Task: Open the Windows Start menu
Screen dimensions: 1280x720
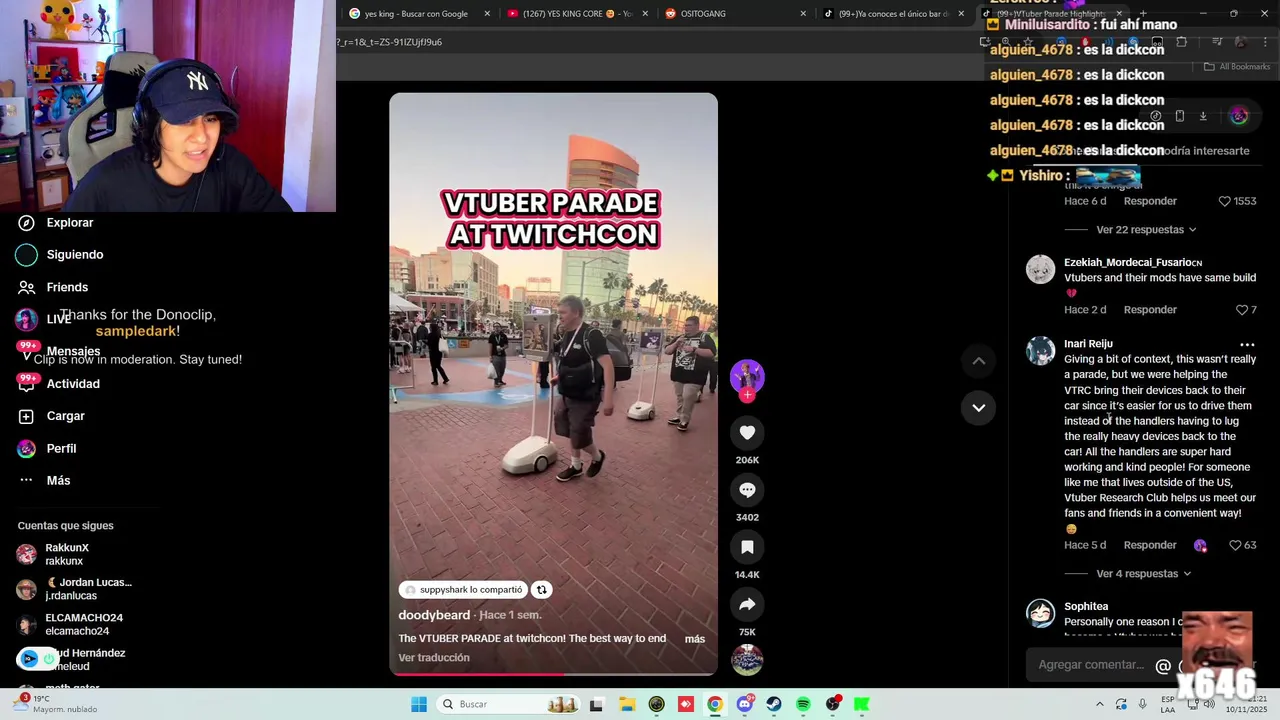Action: [x=419, y=705]
